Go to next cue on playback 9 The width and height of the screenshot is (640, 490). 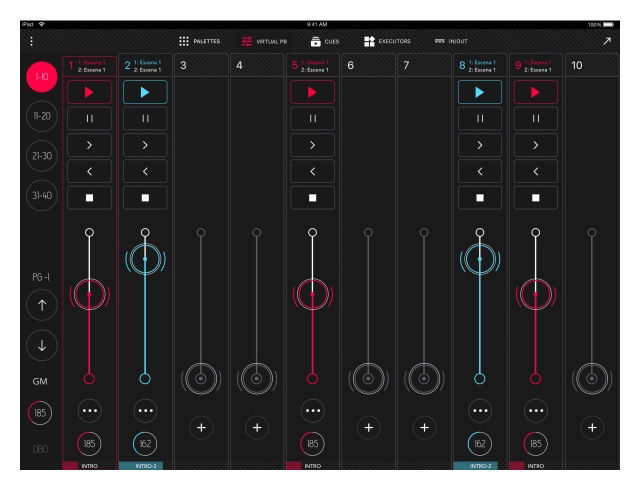(536, 145)
